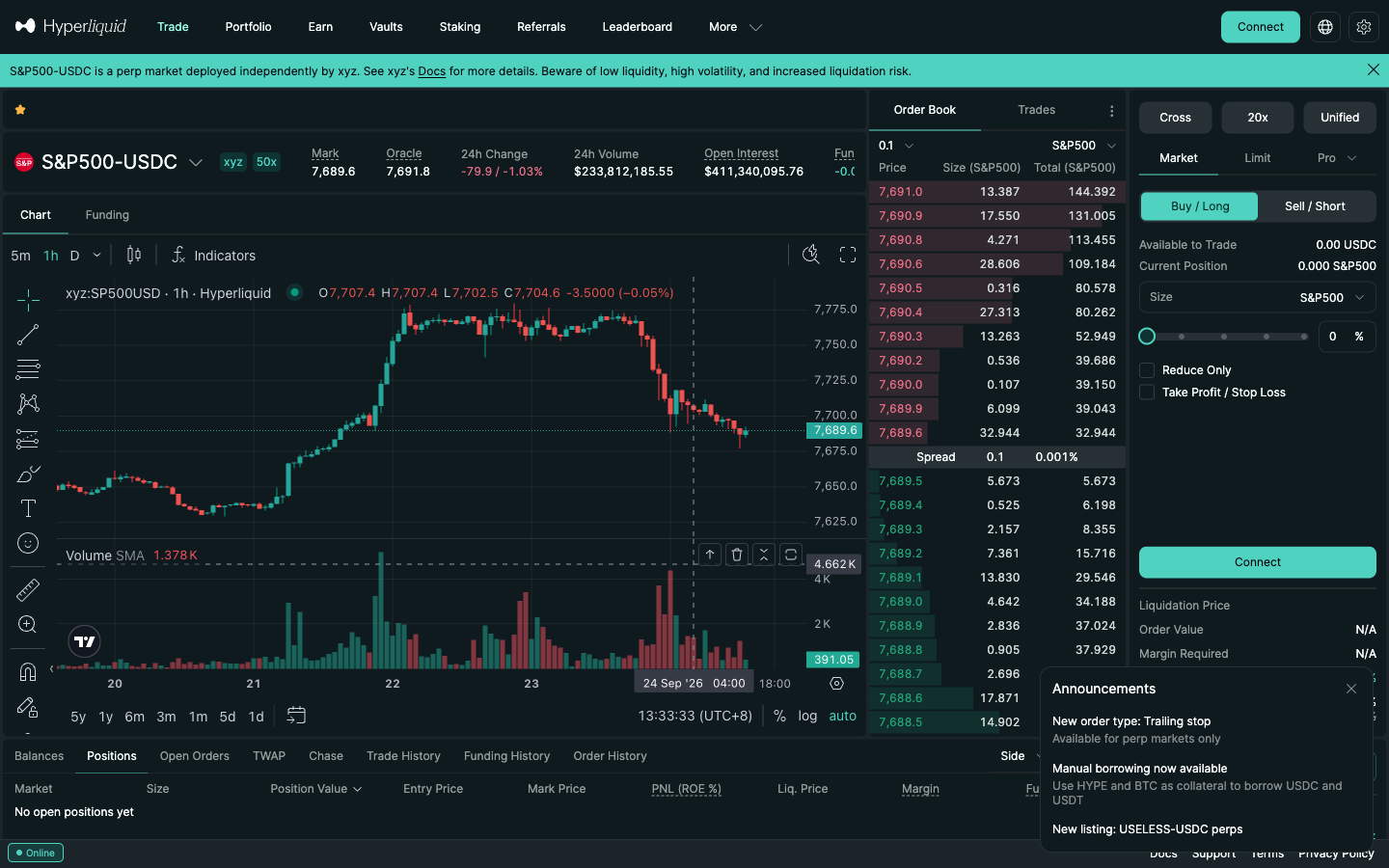Open chart axis settings gear
The image size is (1389, 868).
click(836, 683)
